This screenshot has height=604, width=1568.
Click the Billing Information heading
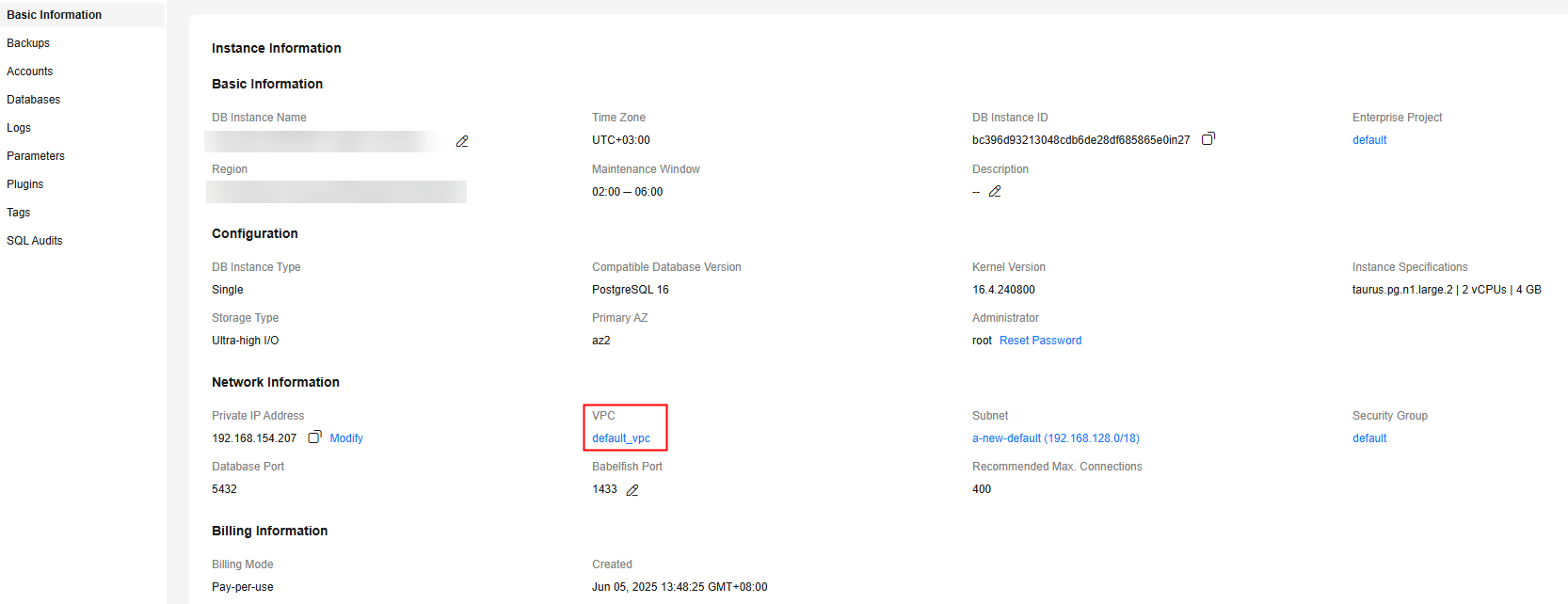click(270, 531)
